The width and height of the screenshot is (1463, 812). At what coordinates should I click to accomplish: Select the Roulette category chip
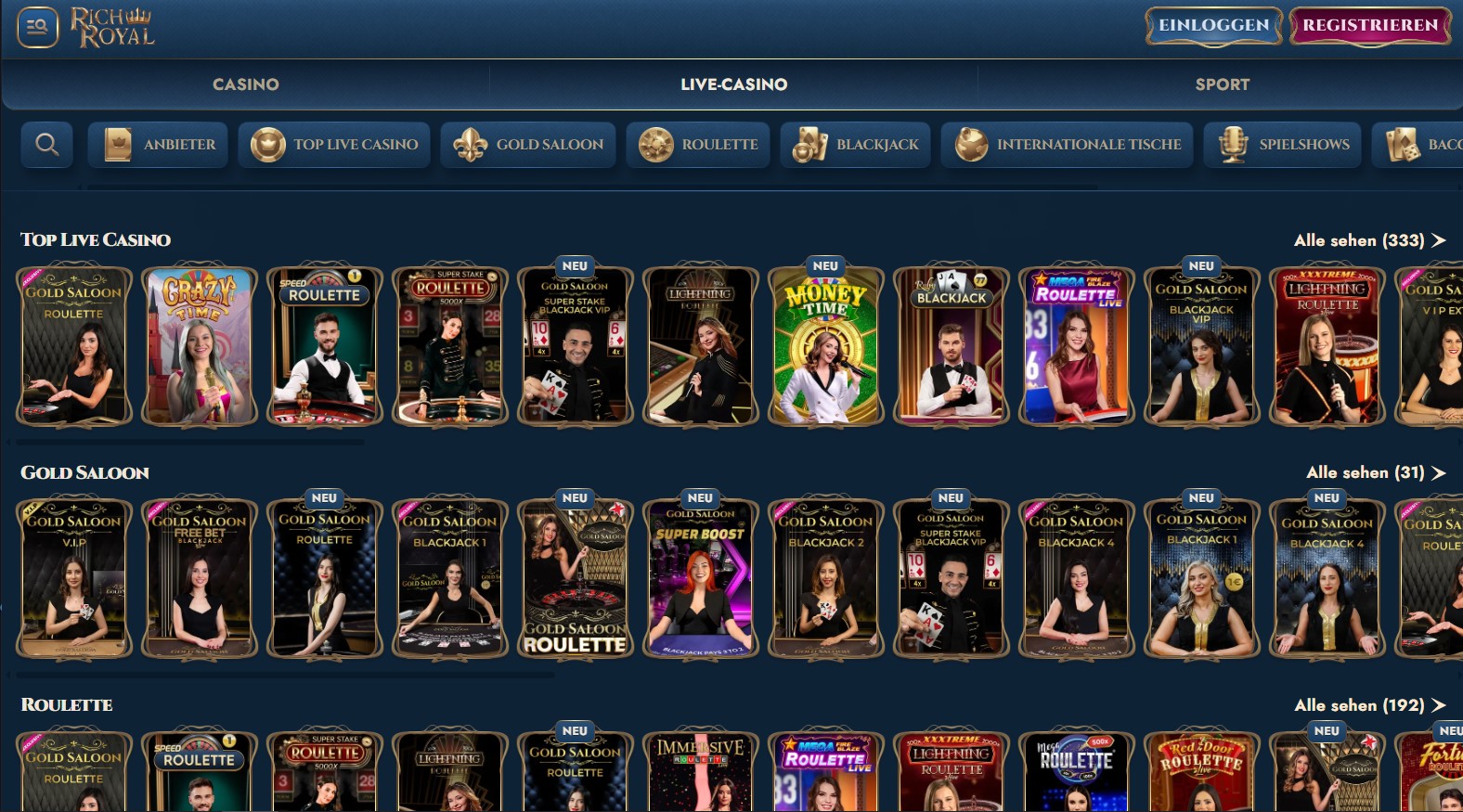tap(698, 145)
